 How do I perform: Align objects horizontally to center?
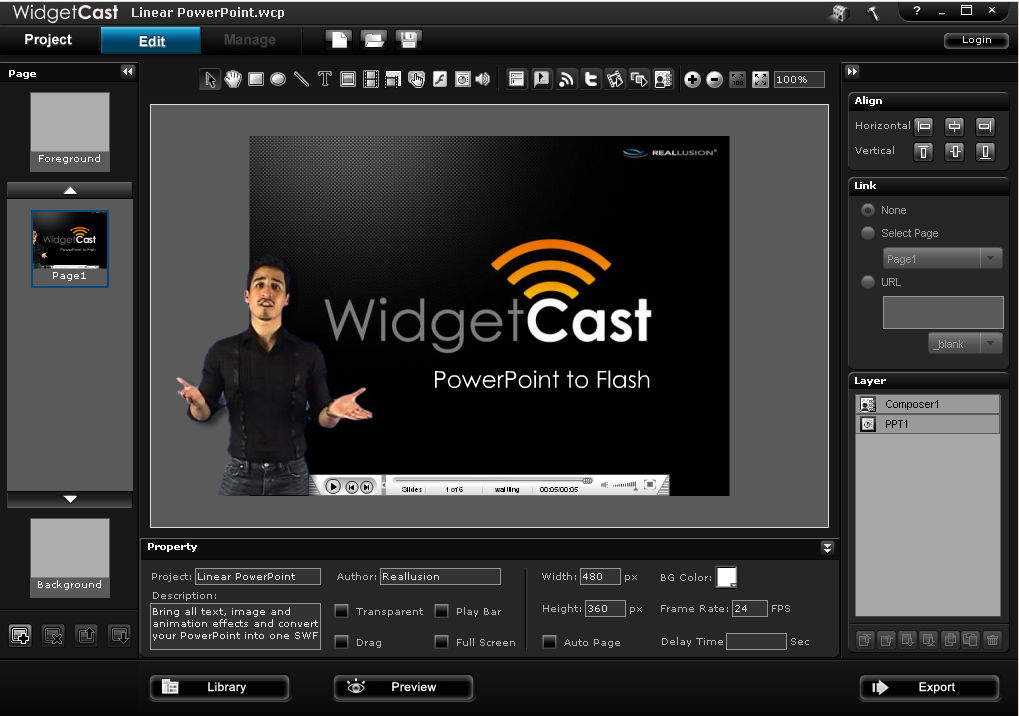(x=954, y=126)
